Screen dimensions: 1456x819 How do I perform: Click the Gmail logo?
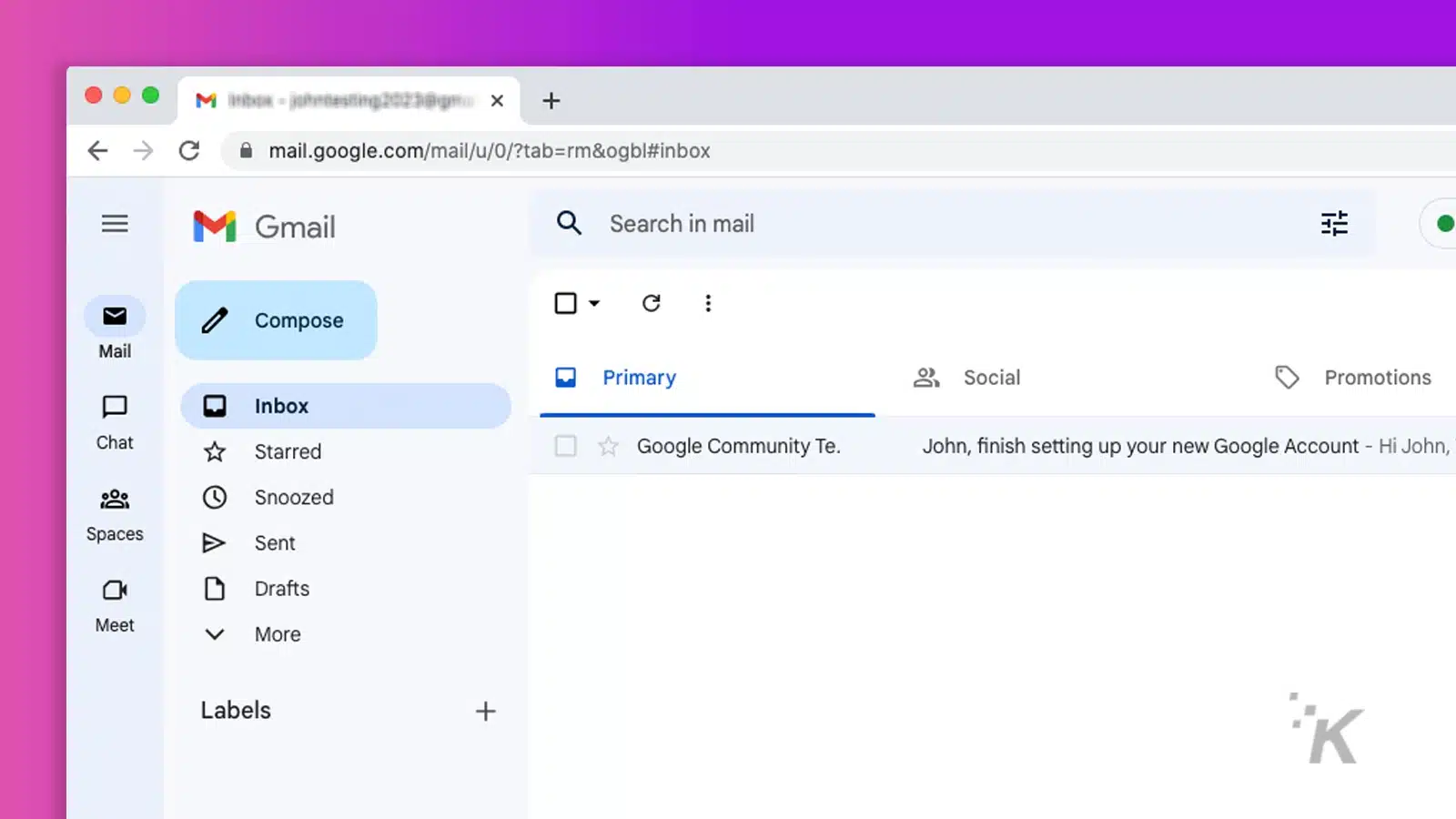point(264,227)
